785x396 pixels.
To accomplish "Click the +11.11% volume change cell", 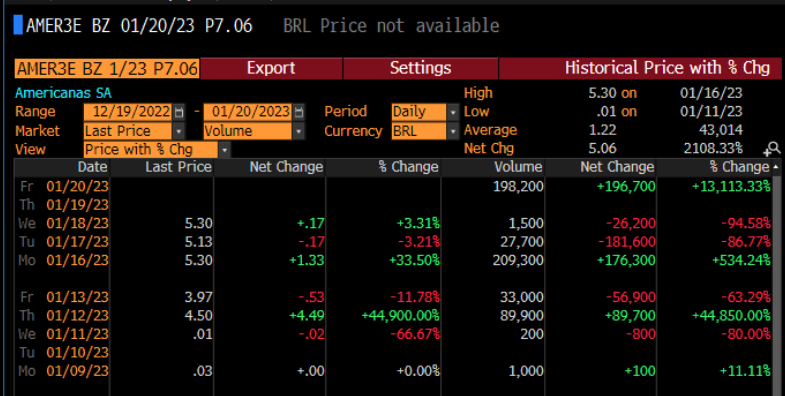I will [x=745, y=371].
